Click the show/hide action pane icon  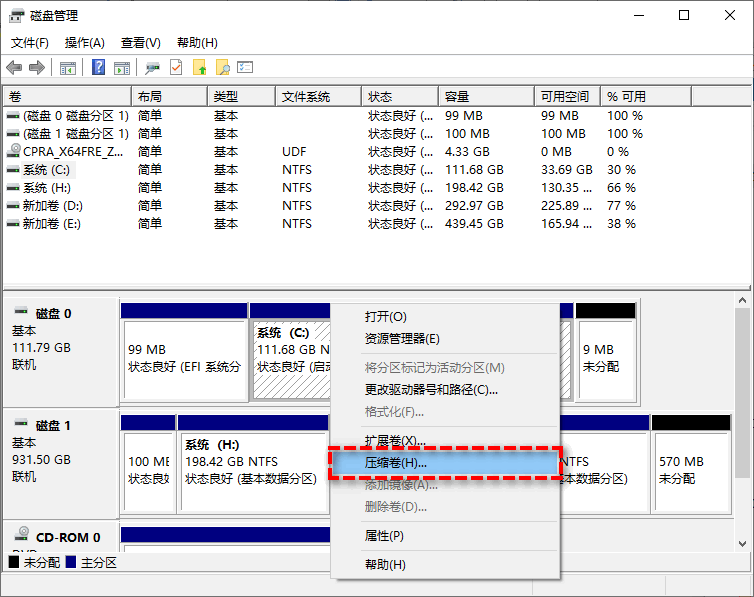tap(121, 68)
